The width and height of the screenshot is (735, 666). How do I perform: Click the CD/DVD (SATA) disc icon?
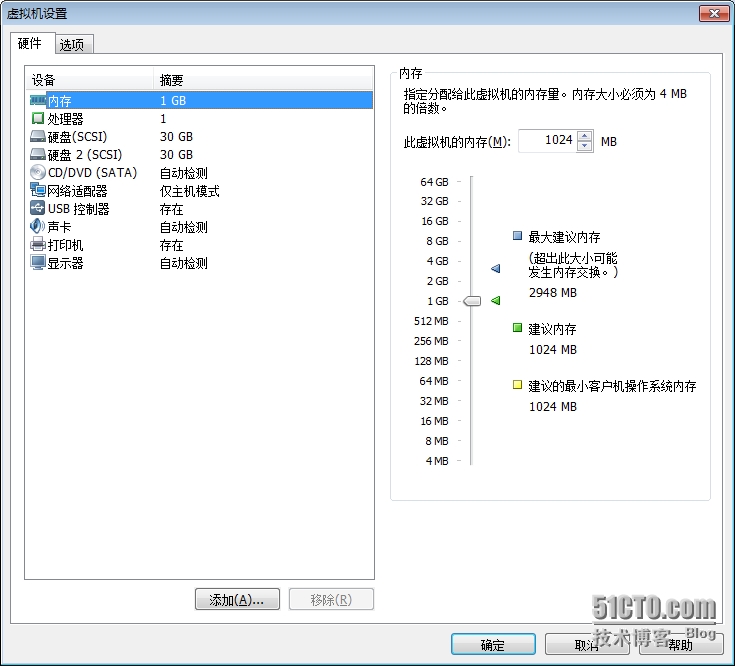click(x=38, y=172)
